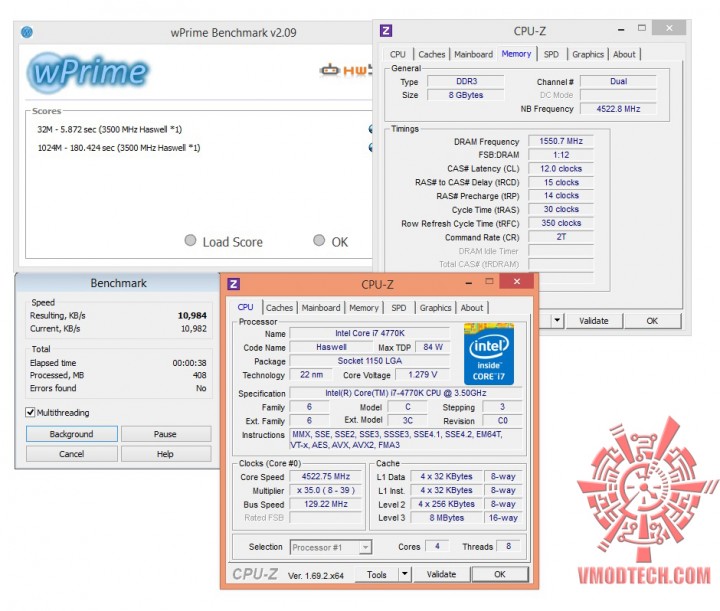Click the submit icon beside 1024M score

(370, 147)
